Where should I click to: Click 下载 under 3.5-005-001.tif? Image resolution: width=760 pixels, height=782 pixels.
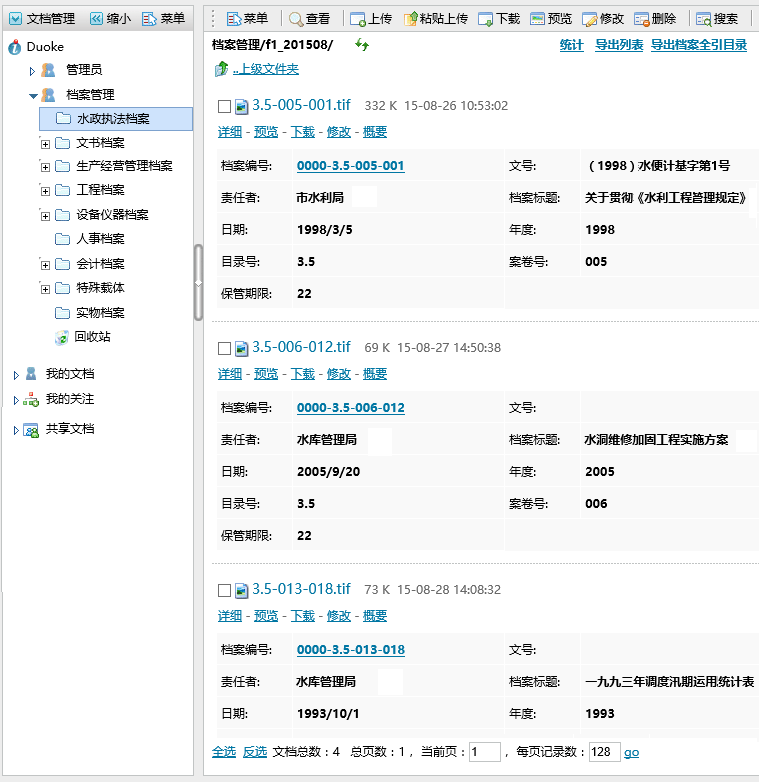tap(303, 132)
